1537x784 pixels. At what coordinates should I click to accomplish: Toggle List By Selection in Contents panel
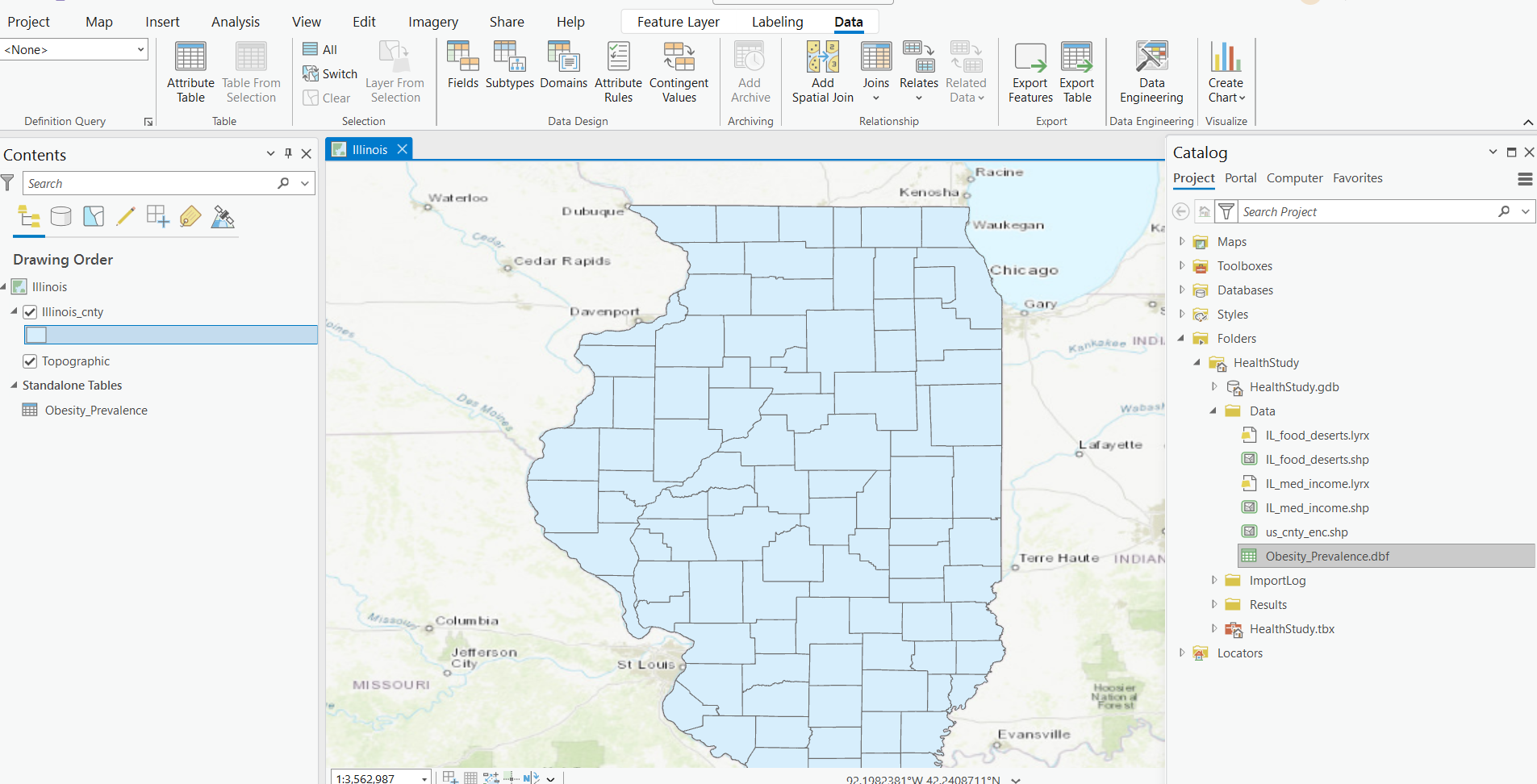(x=94, y=216)
